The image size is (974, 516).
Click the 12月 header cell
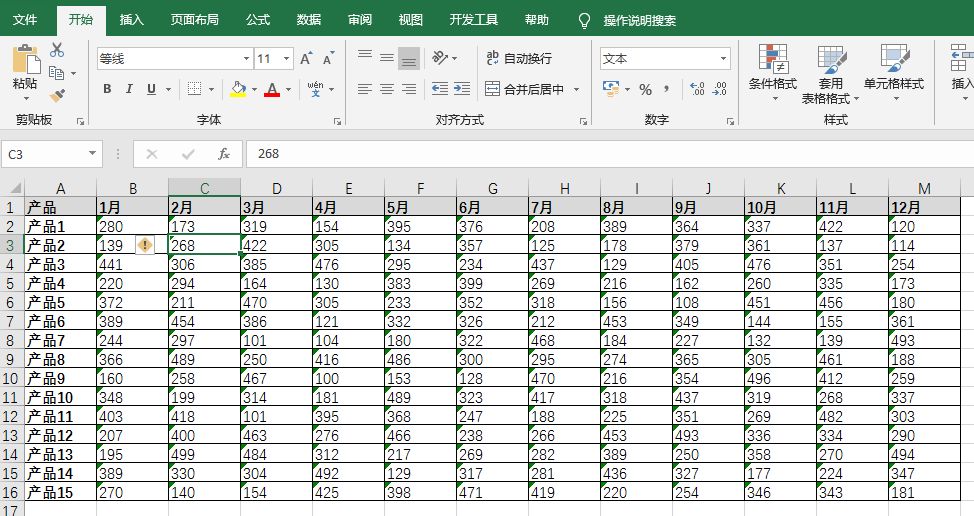click(924, 207)
